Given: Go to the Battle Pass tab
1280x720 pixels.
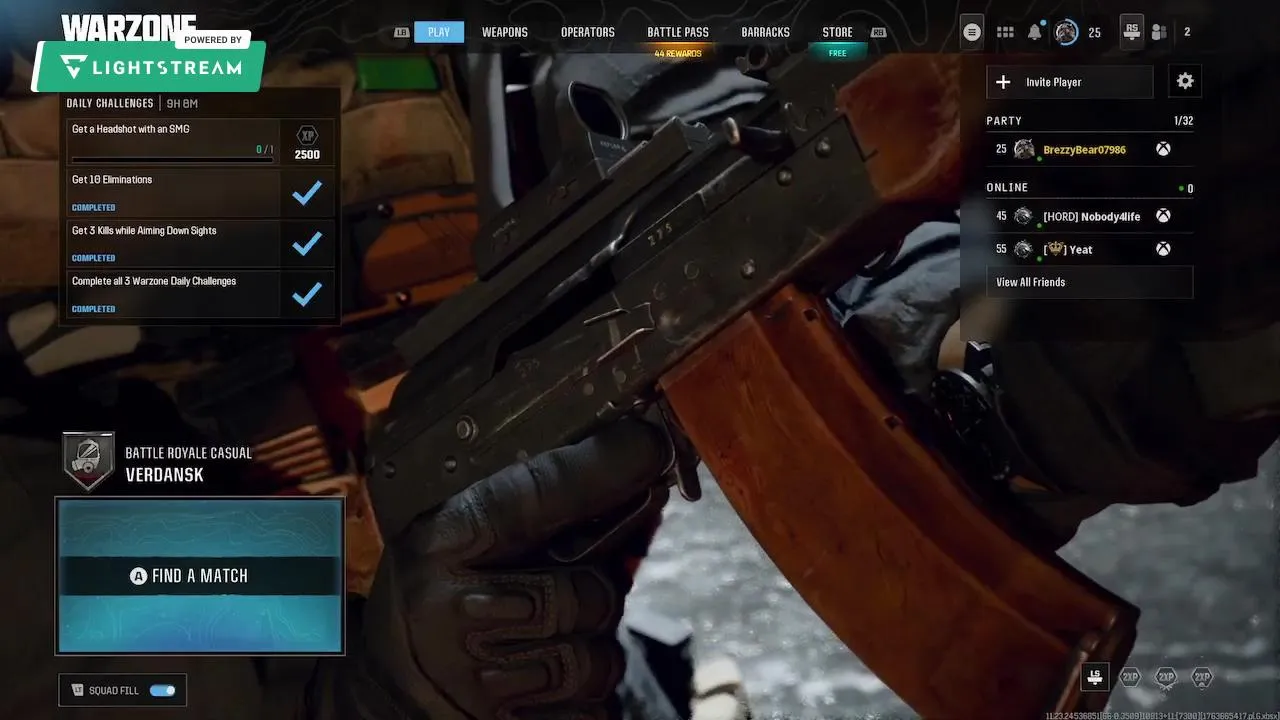Looking at the screenshot, I should pyautogui.click(x=678, y=32).
